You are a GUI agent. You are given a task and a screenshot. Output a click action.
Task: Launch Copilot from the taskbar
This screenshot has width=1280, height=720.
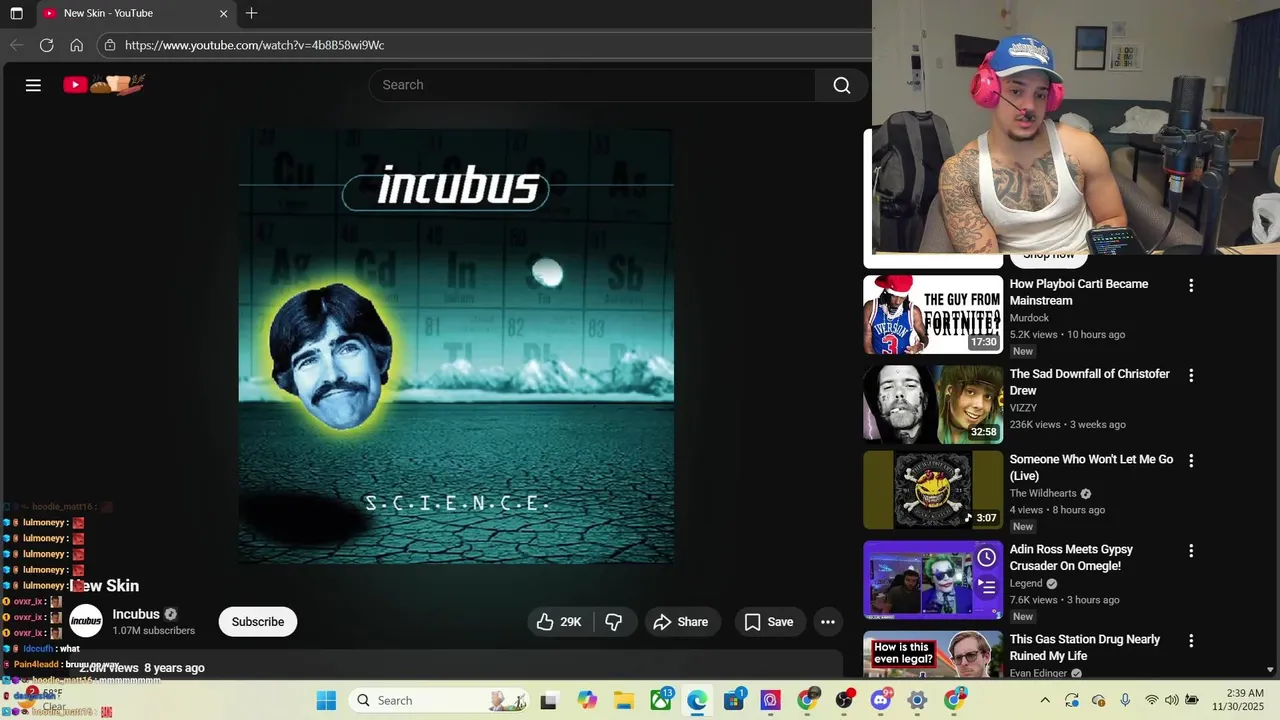(587, 701)
